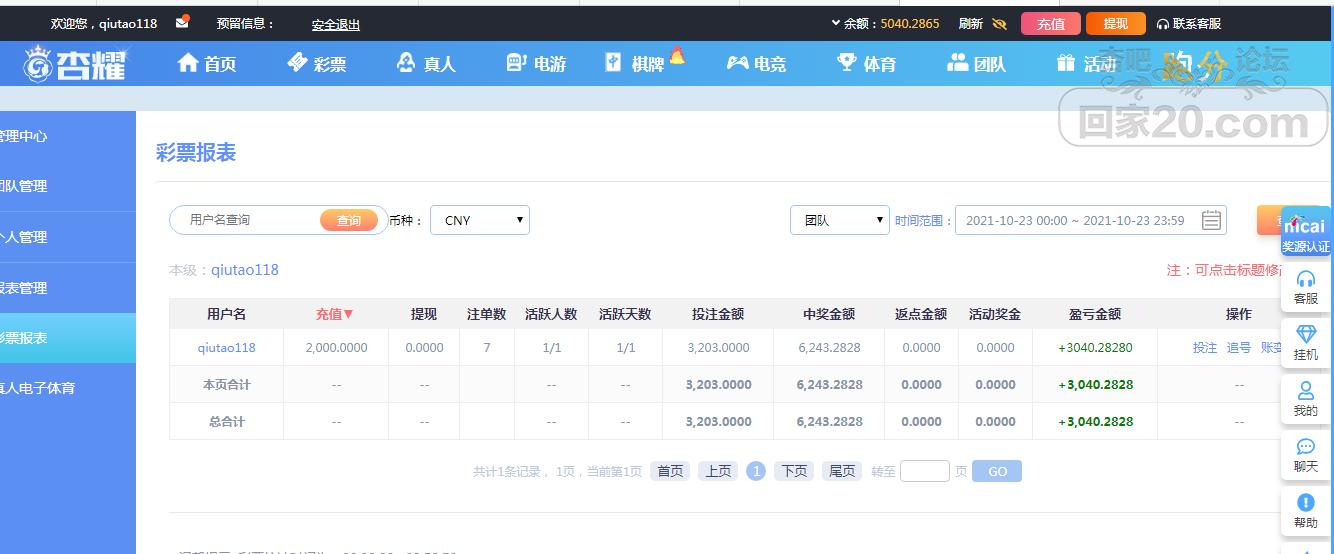
Task: Open 聊天 chat floating icon
Action: click(x=1306, y=454)
